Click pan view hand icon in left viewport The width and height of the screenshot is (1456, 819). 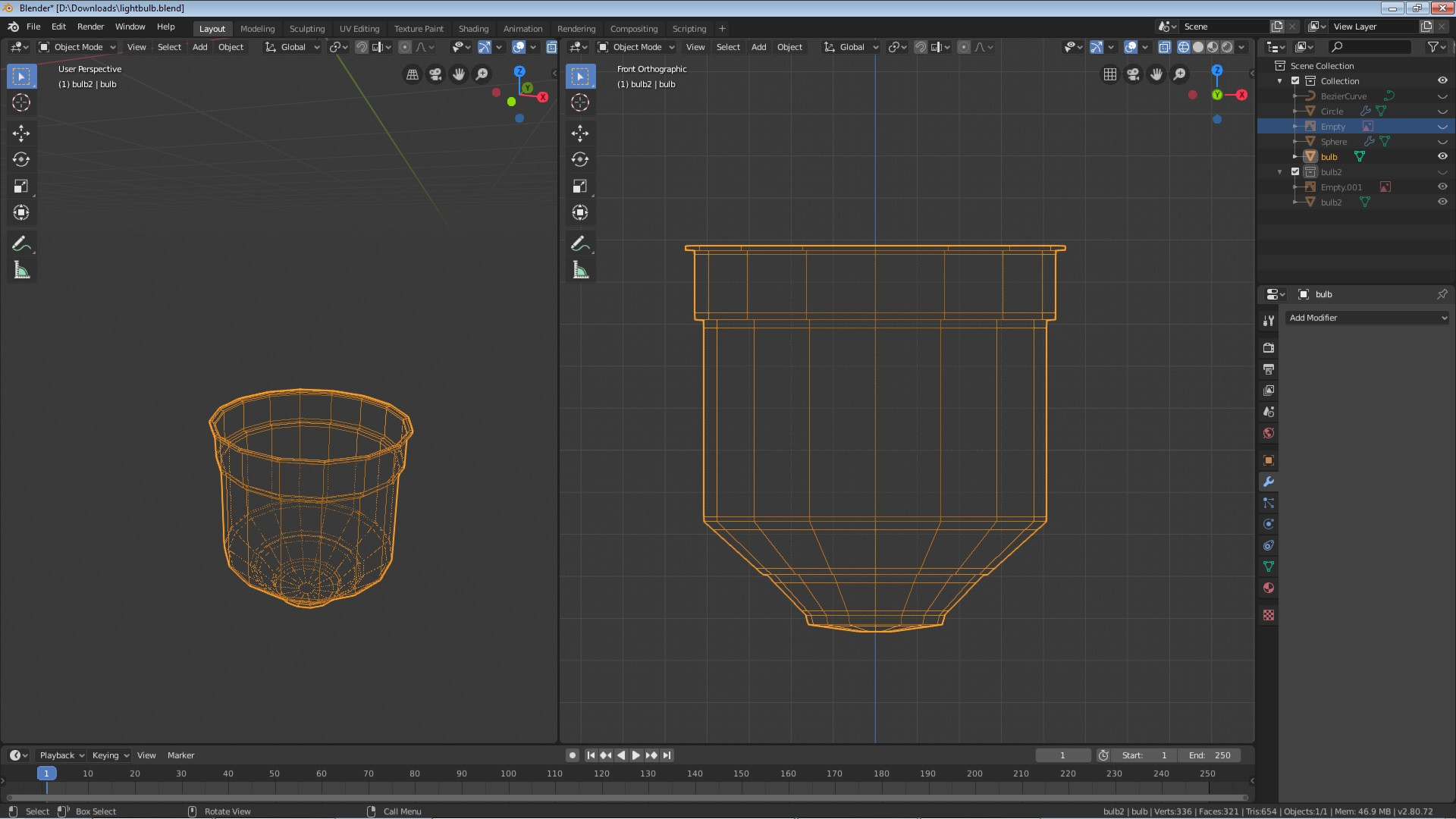tap(459, 74)
